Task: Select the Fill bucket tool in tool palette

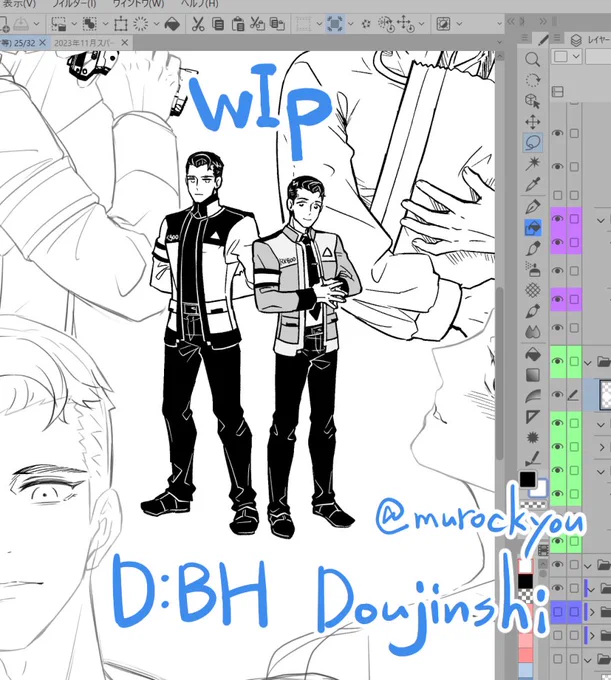Action: [533, 354]
